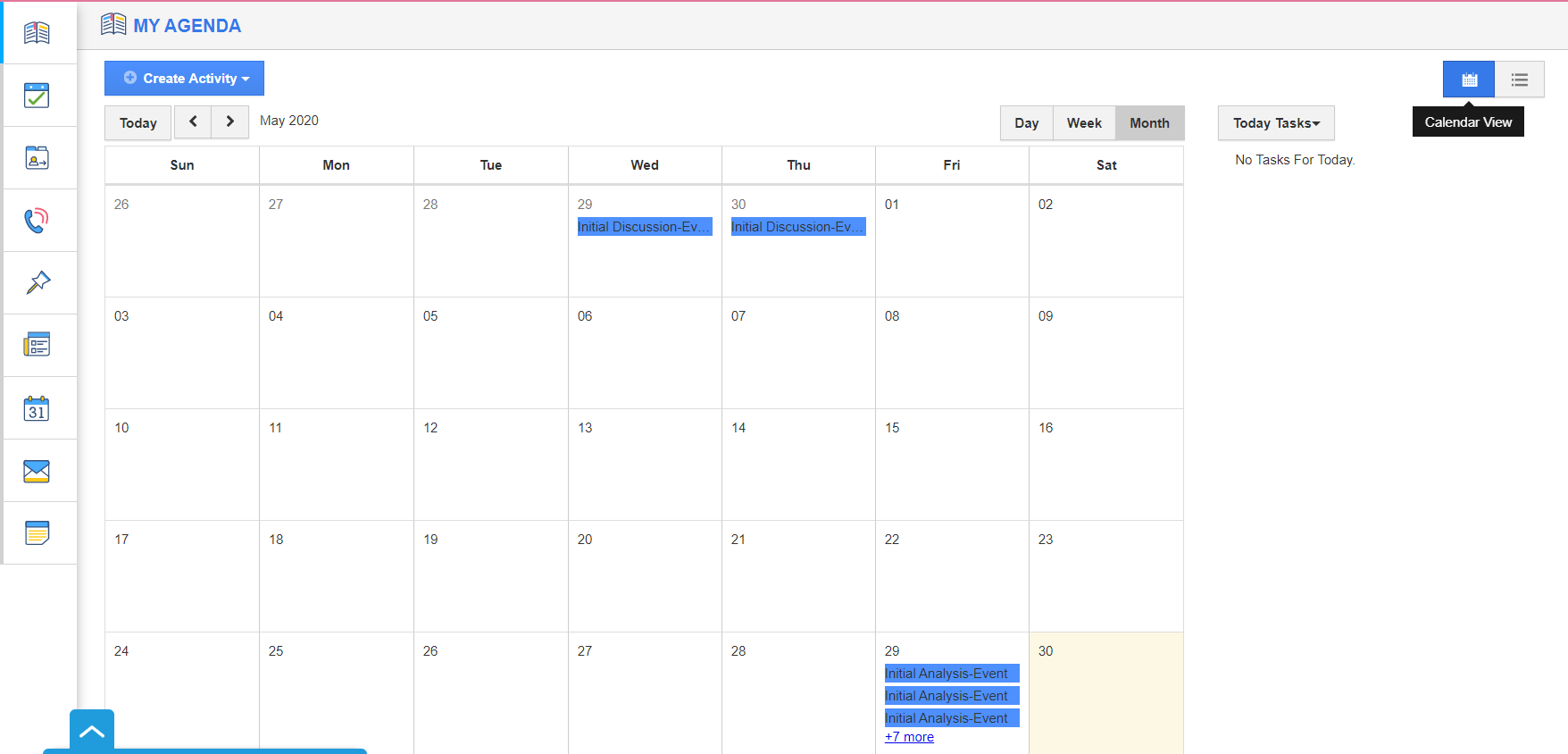
Task: Select the day cell 18
Action: tap(337, 576)
